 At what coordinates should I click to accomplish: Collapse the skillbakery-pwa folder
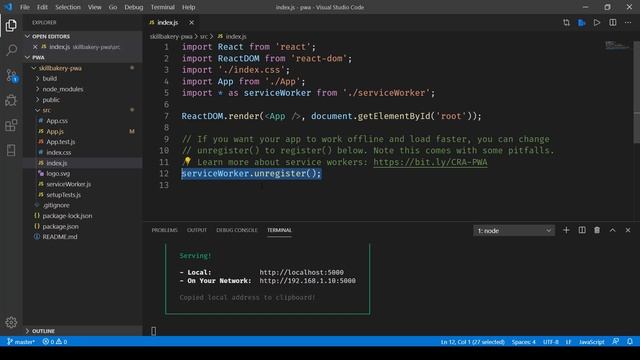(34, 68)
